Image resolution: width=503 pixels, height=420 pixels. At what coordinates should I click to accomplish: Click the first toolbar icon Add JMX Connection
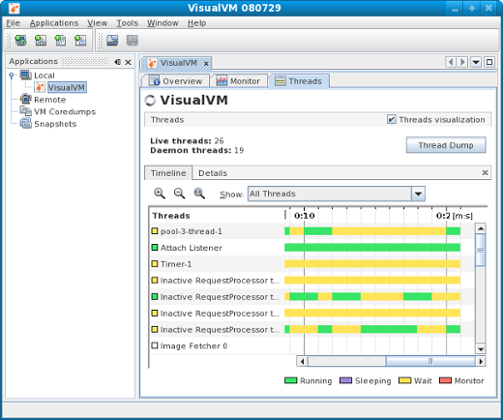point(21,41)
